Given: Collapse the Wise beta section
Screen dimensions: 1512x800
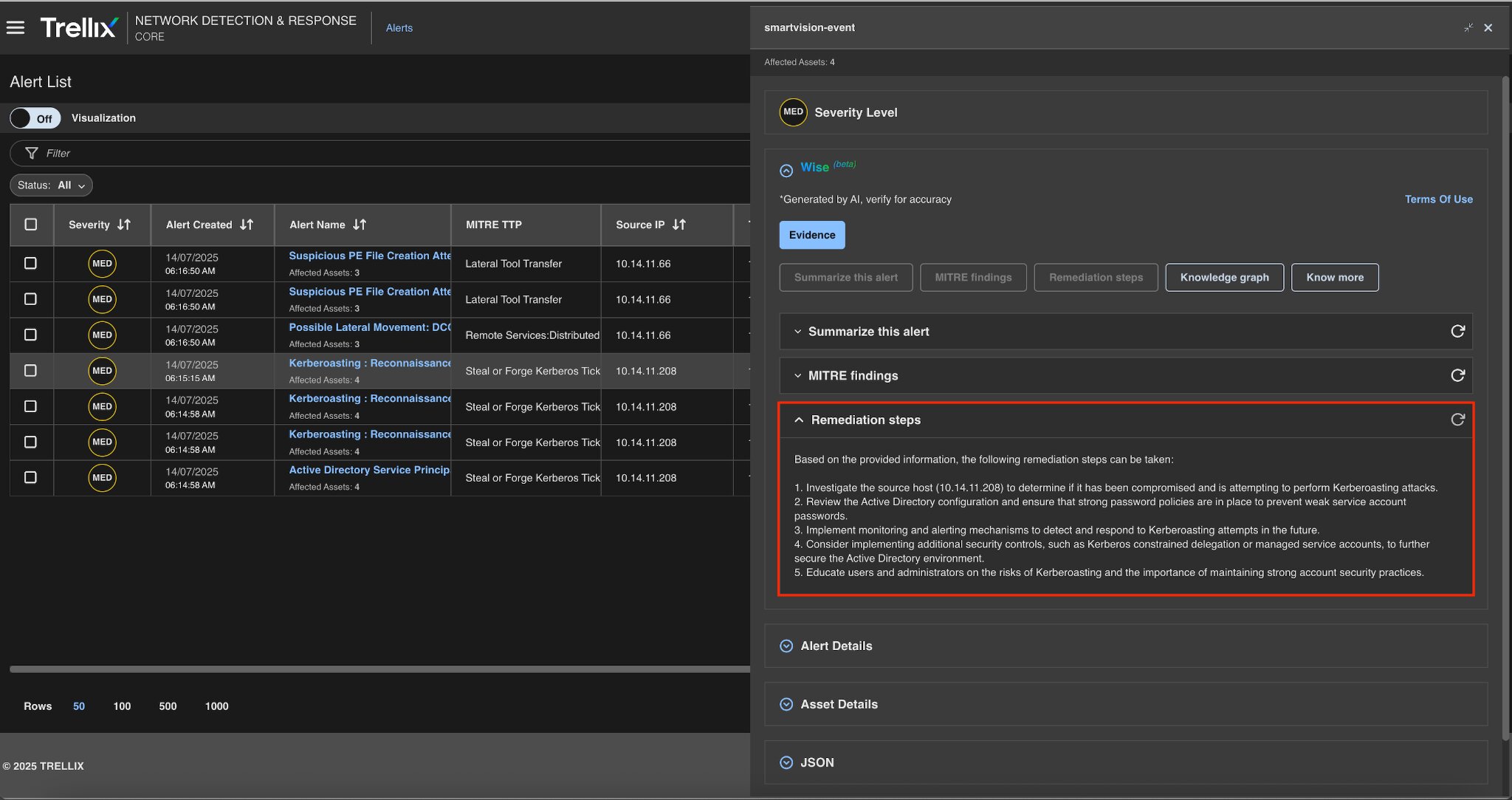Looking at the screenshot, I should click(x=786, y=171).
